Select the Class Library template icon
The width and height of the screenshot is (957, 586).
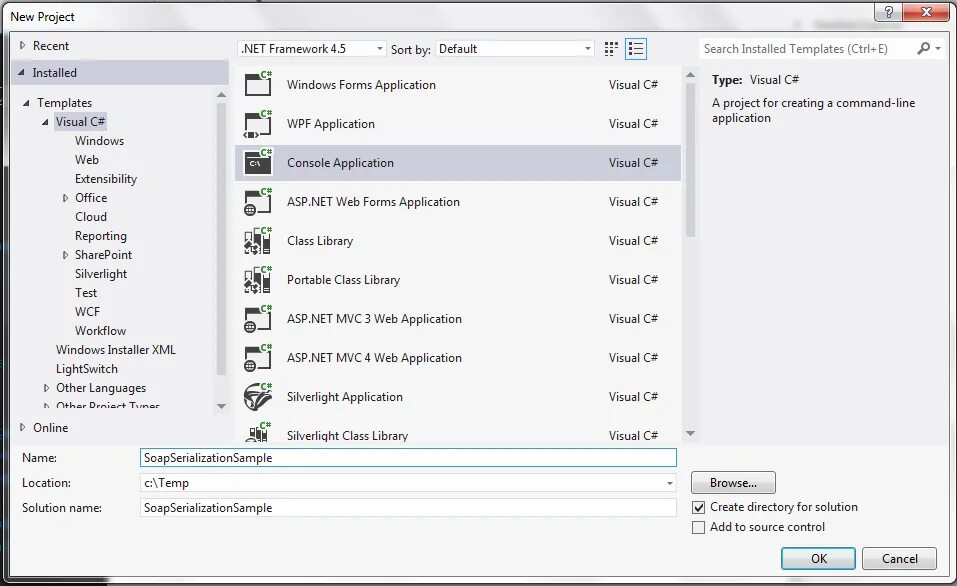click(258, 241)
